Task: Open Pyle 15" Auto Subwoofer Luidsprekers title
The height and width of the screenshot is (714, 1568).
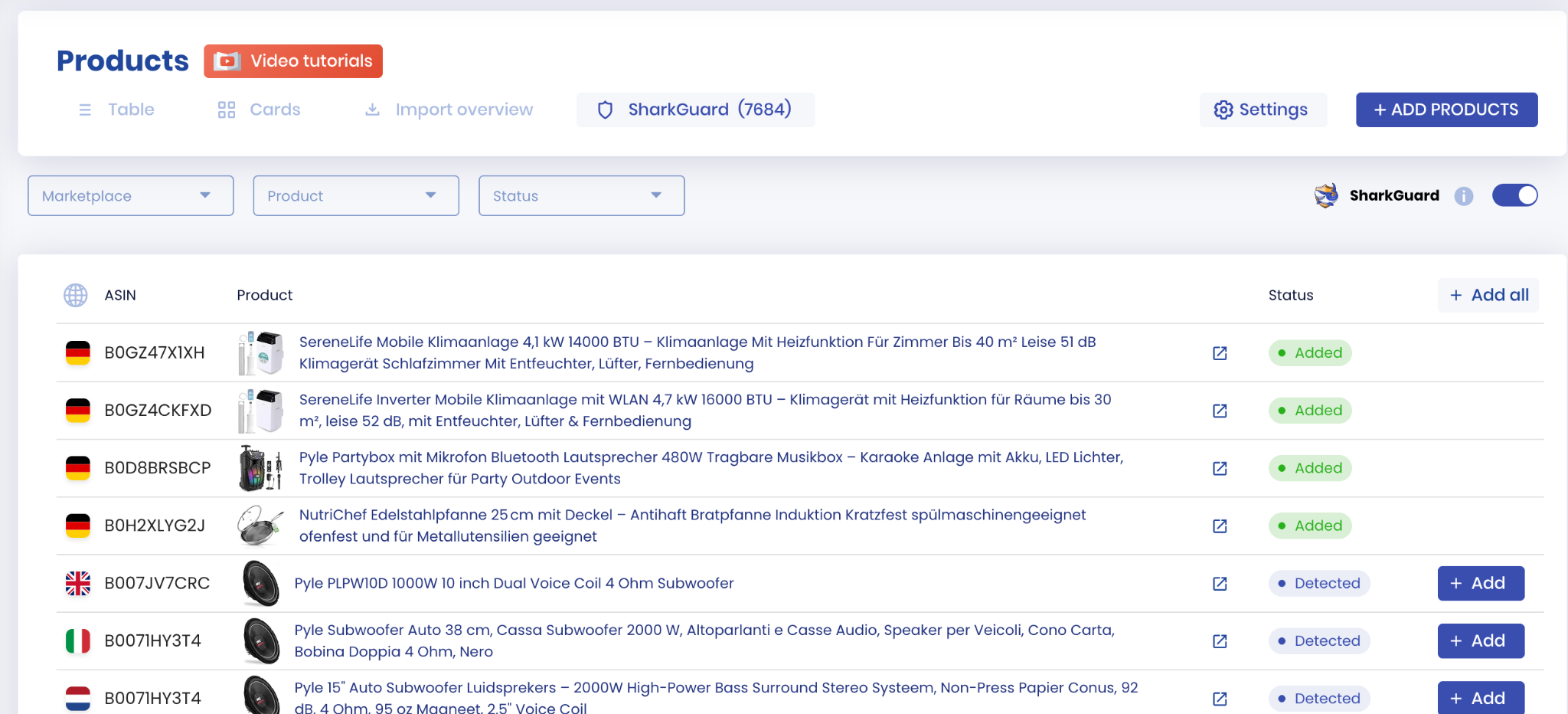Action: pyautogui.click(x=716, y=698)
